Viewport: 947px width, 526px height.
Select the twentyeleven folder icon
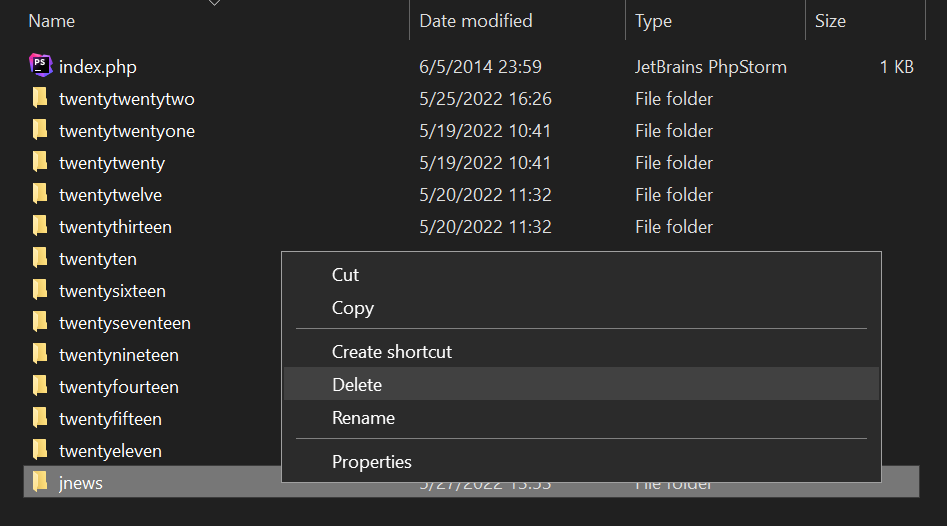[x=40, y=450]
